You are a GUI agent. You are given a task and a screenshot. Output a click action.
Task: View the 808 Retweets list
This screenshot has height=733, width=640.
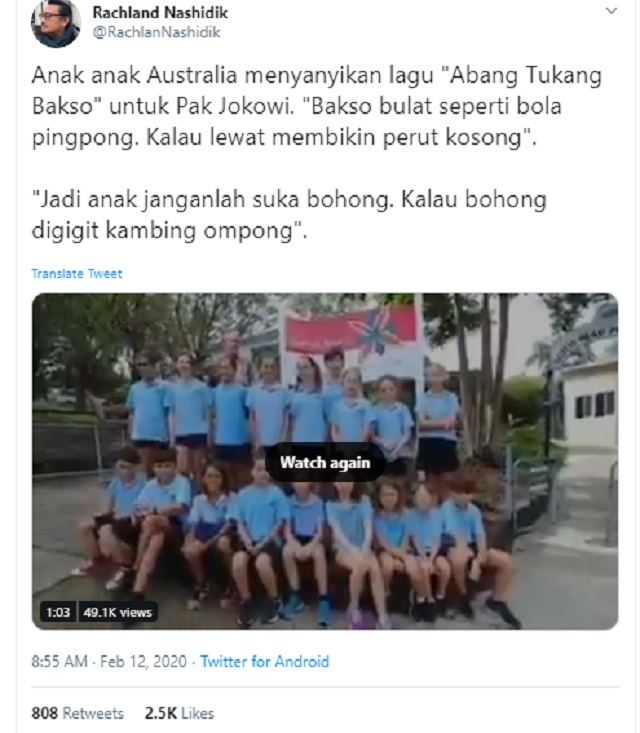pyautogui.click(x=78, y=713)
